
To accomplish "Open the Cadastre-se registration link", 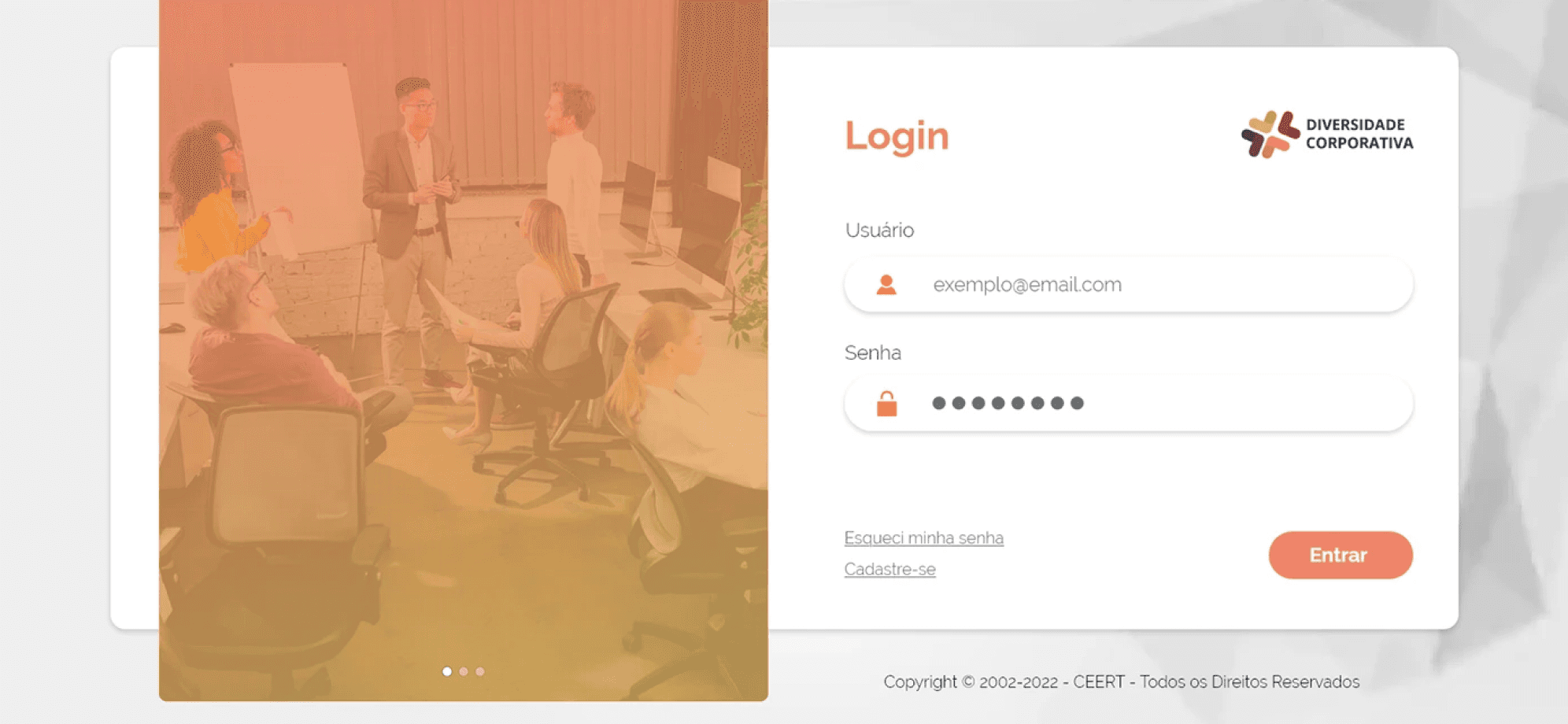I will [889, 569].
